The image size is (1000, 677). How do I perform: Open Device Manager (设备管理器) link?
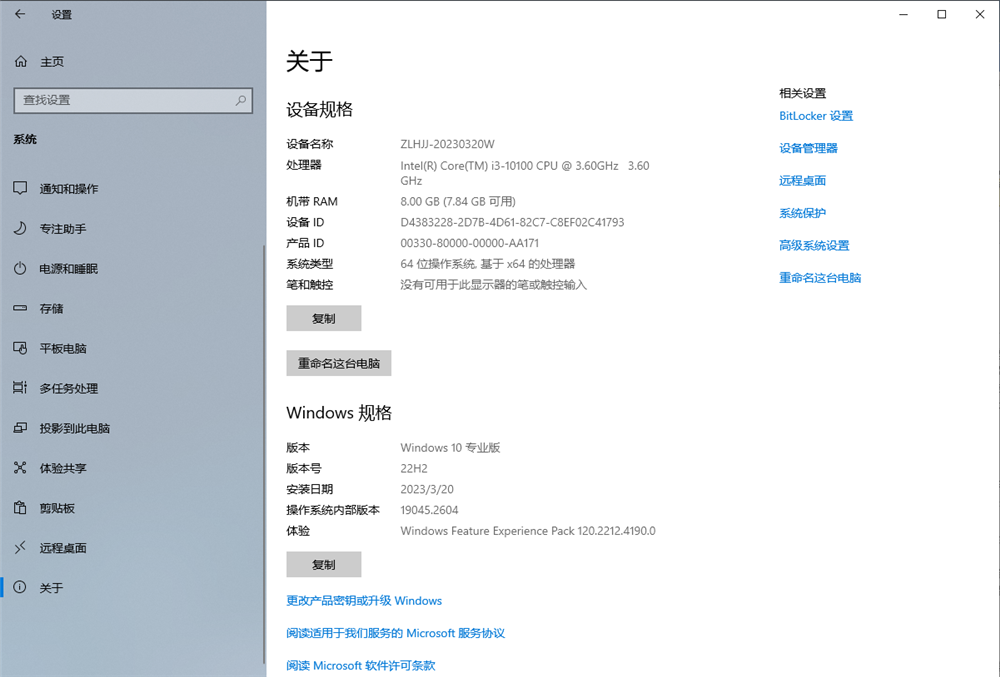[x=808, y=148]
